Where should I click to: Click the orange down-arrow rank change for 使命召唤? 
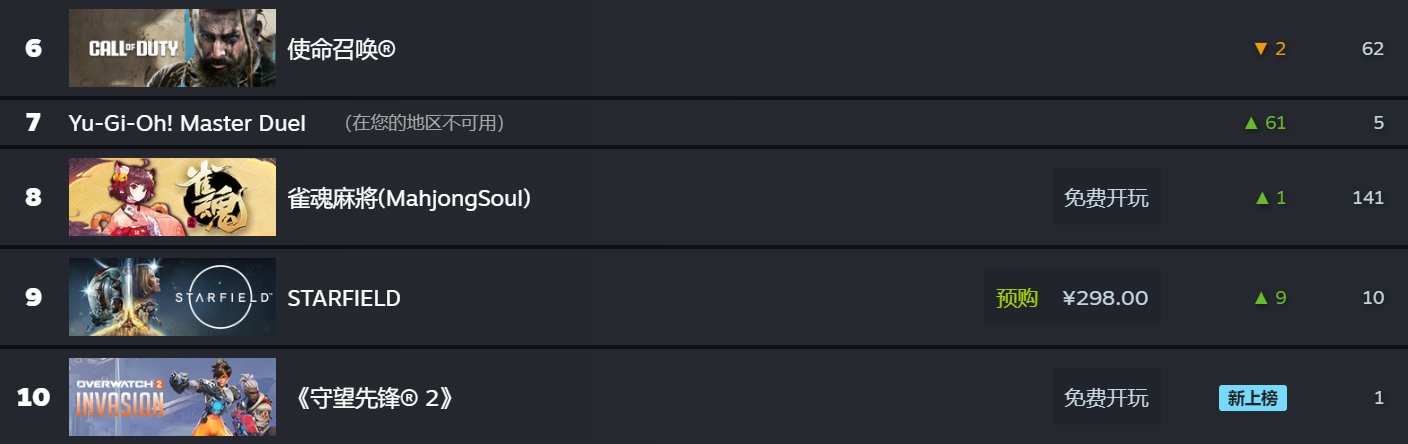(x=1269, y=48)
